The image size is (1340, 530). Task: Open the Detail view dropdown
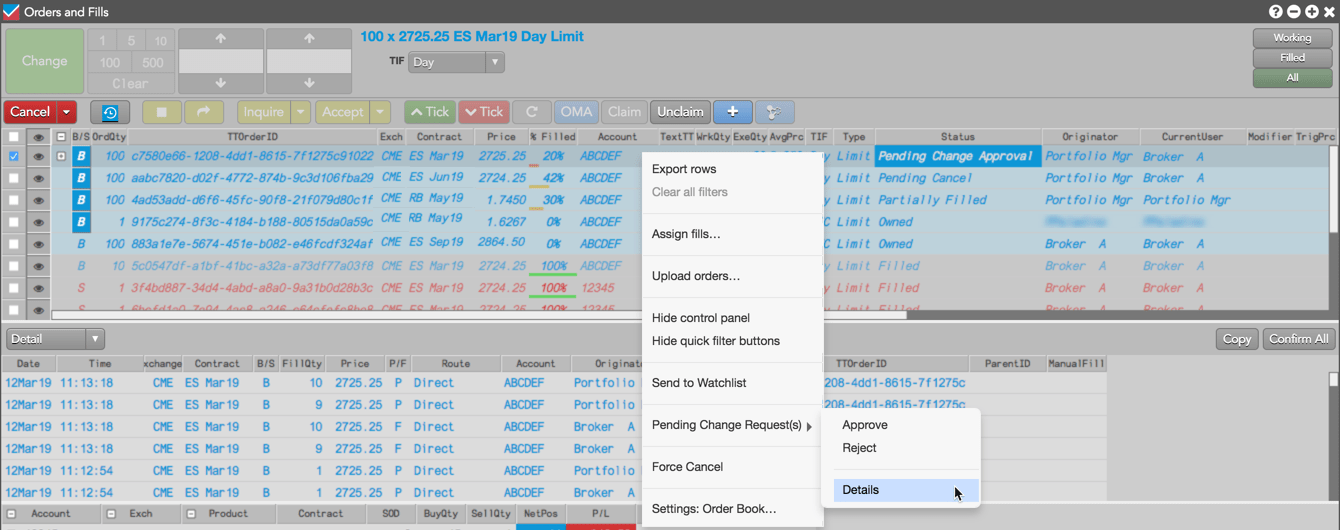click(54, 339)
